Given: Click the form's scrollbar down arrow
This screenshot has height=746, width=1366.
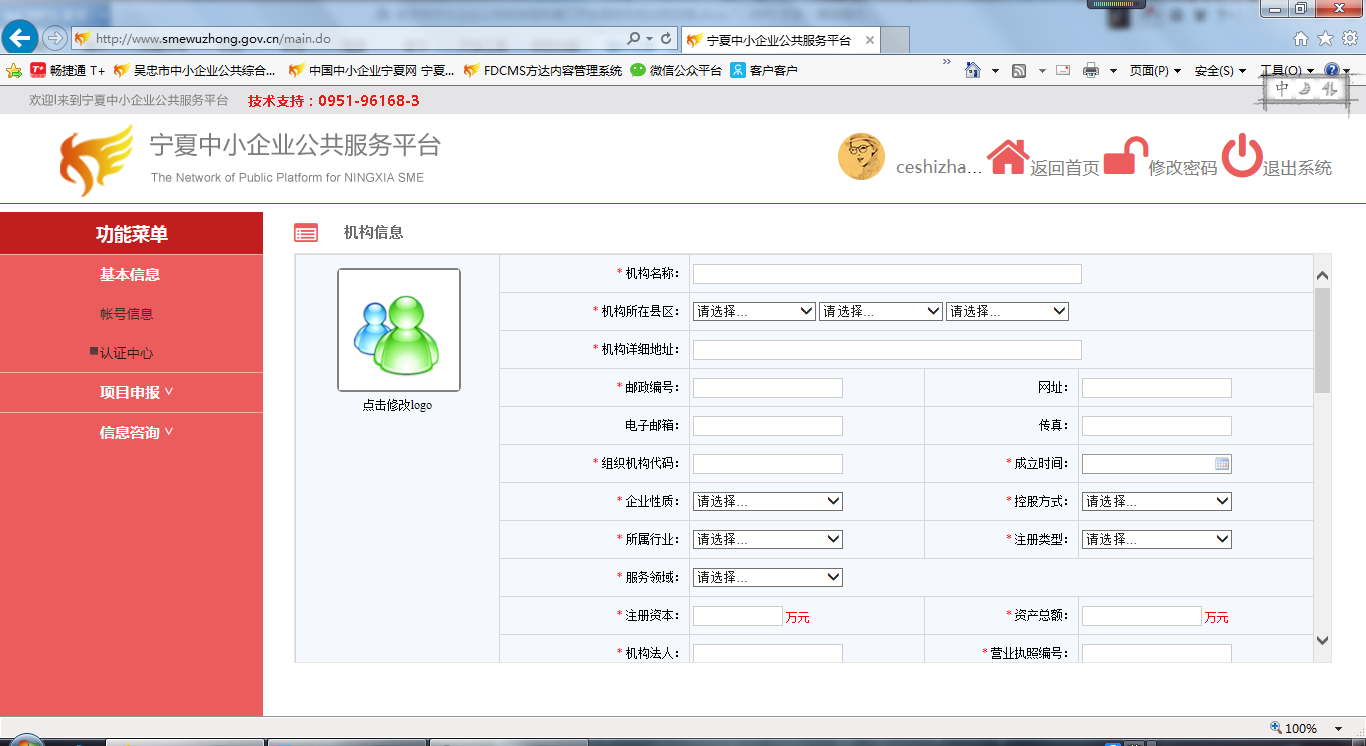Looking at the screenshot, I should 1322,641.
